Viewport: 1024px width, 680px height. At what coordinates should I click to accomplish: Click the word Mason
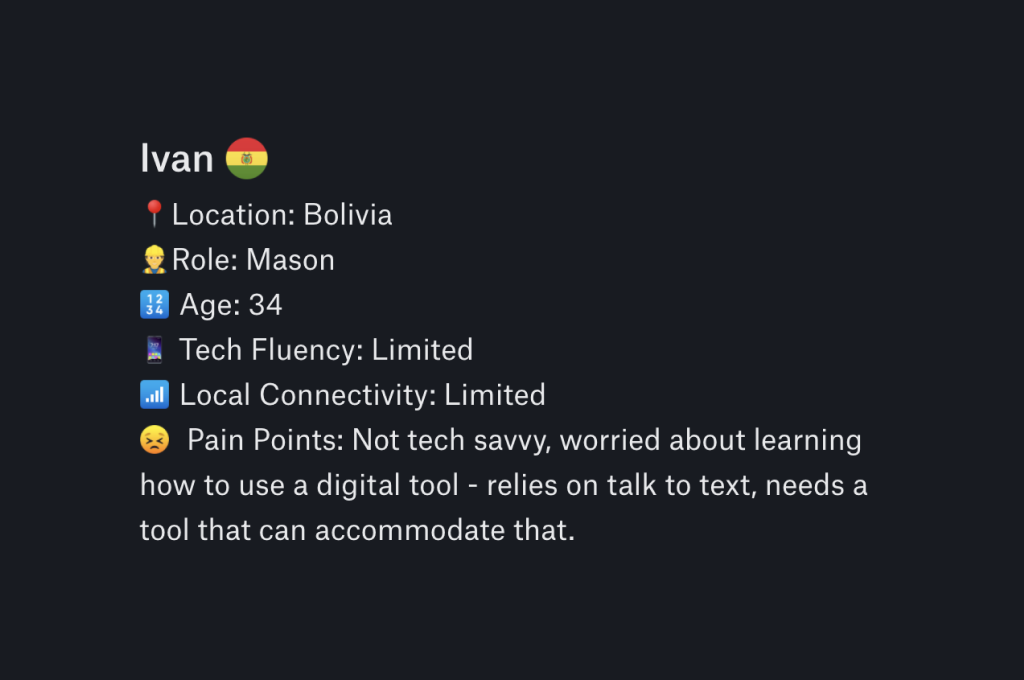pos(290,260)
